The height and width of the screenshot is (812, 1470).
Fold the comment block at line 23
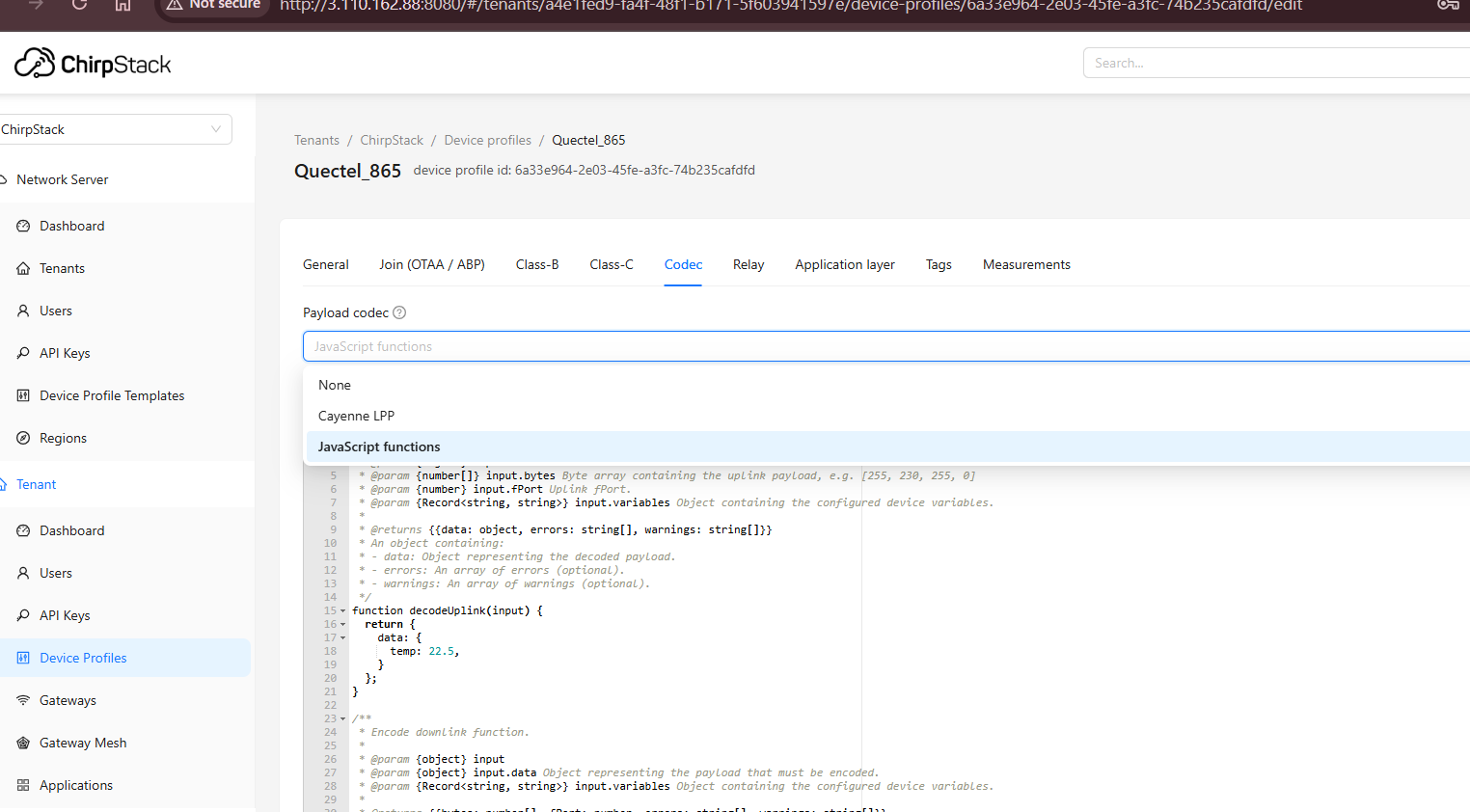(x=342, y=718)
